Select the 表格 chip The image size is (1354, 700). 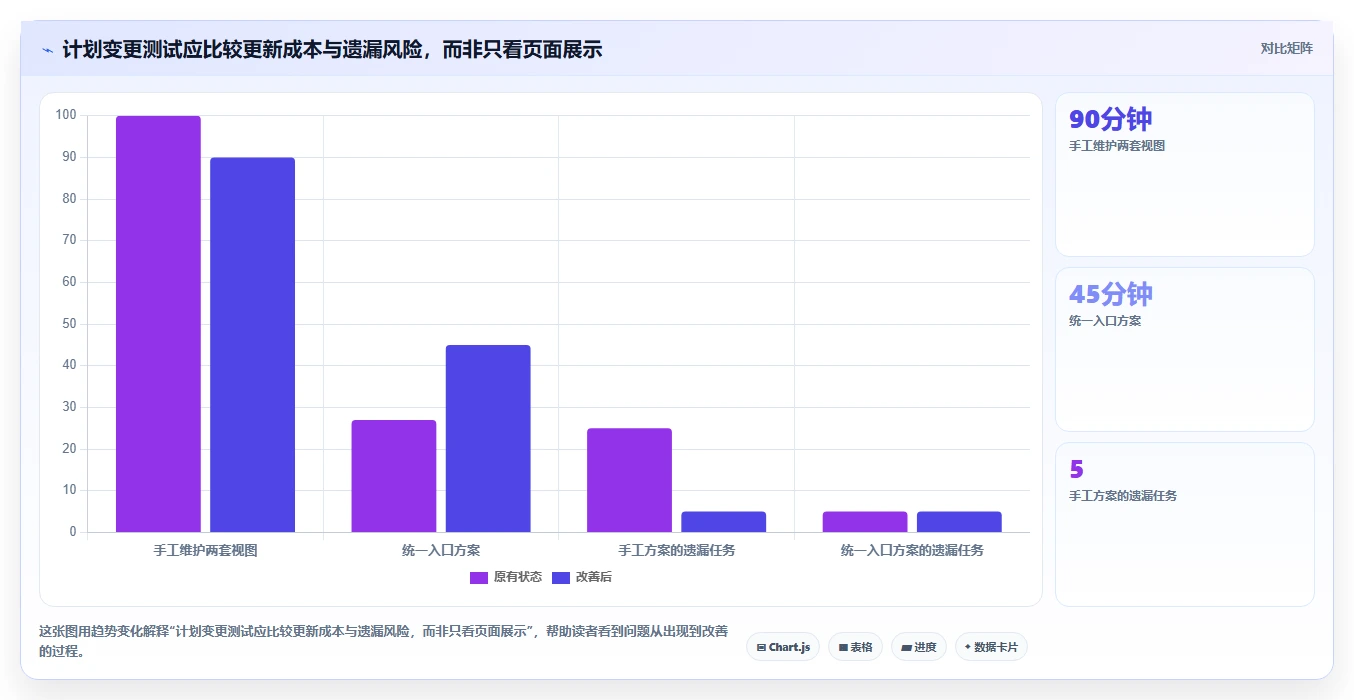[855, 647]
